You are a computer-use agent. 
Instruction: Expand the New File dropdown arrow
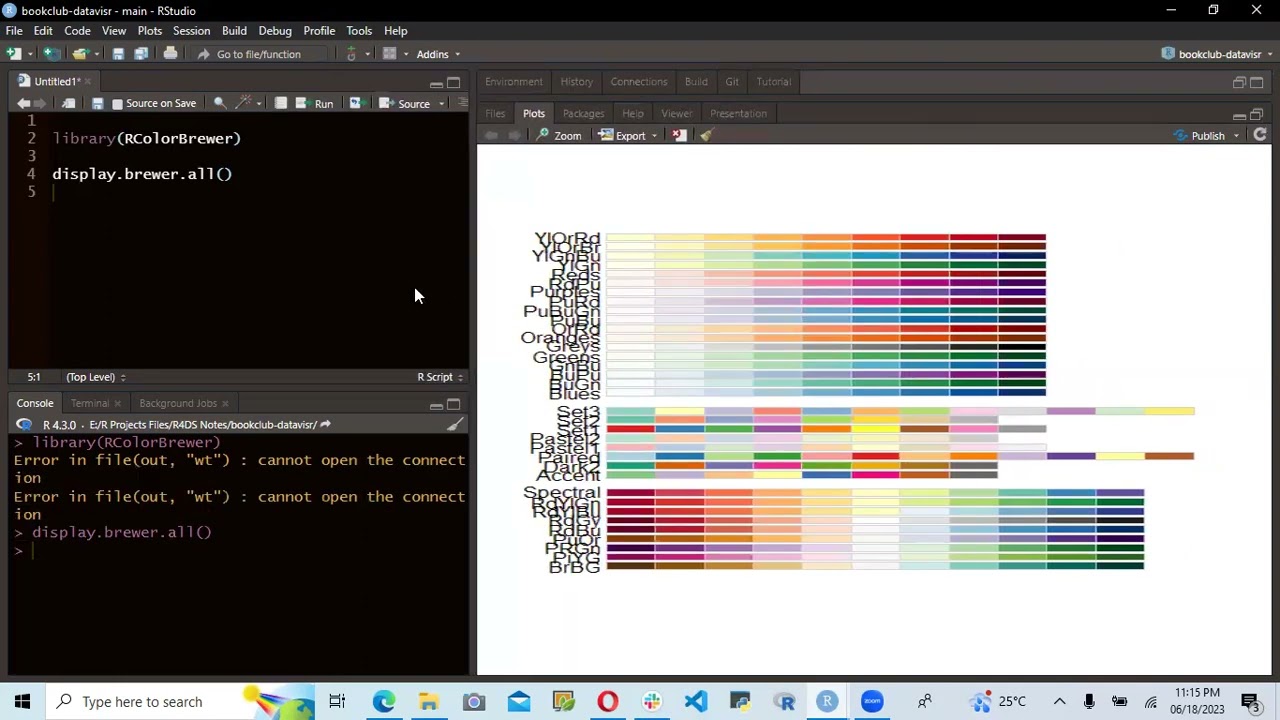coord(30,54)
